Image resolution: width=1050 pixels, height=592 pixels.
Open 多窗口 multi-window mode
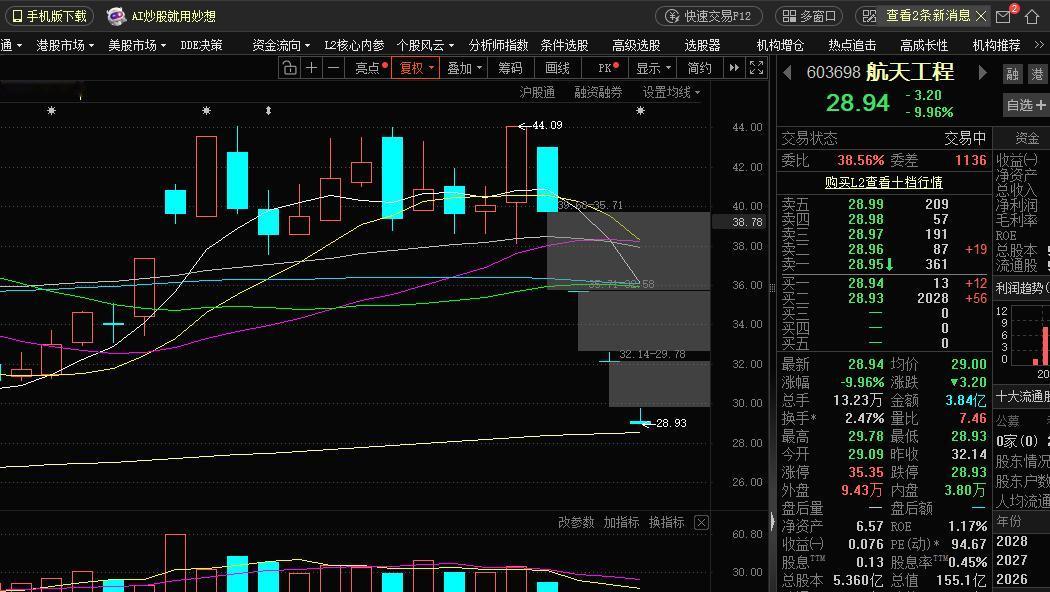click(809, 16)
